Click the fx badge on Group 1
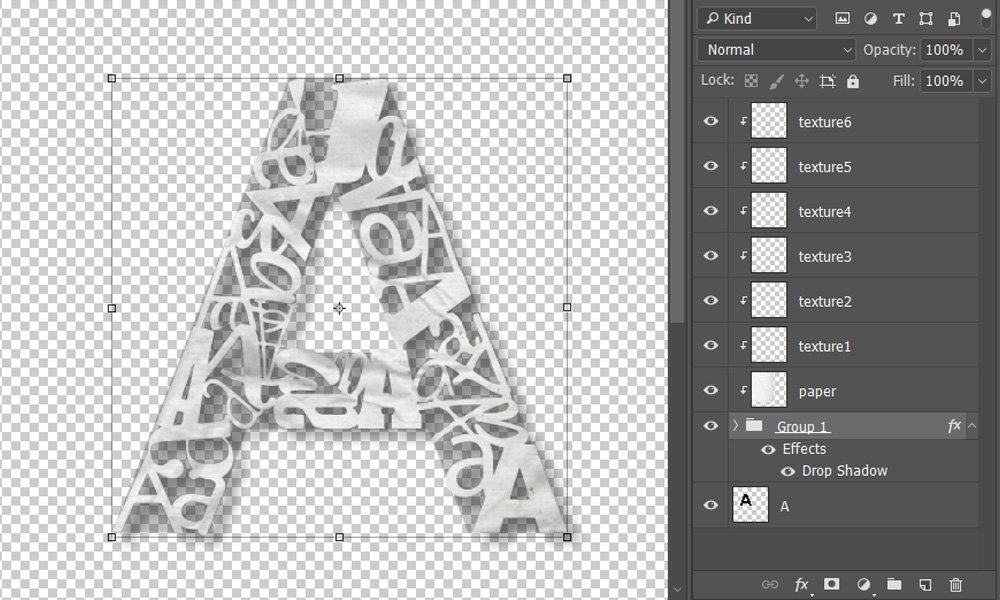This screenshot has width=1000, height=600. click(954, 425)
